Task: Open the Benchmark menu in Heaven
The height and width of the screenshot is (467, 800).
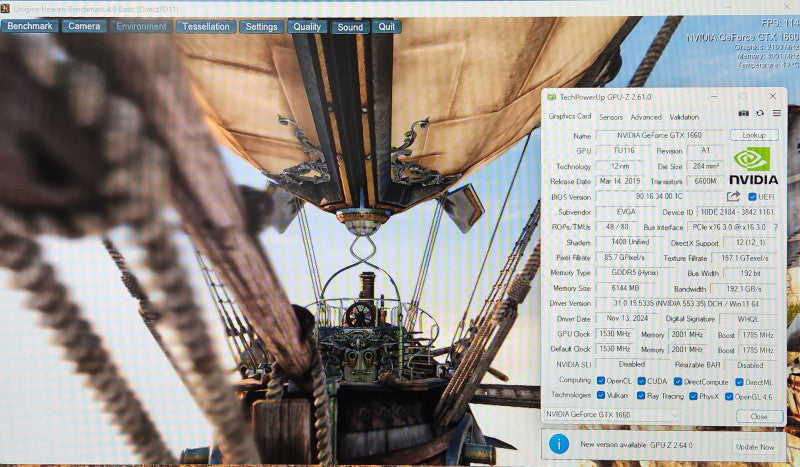Action: click(x=30, y=26)
